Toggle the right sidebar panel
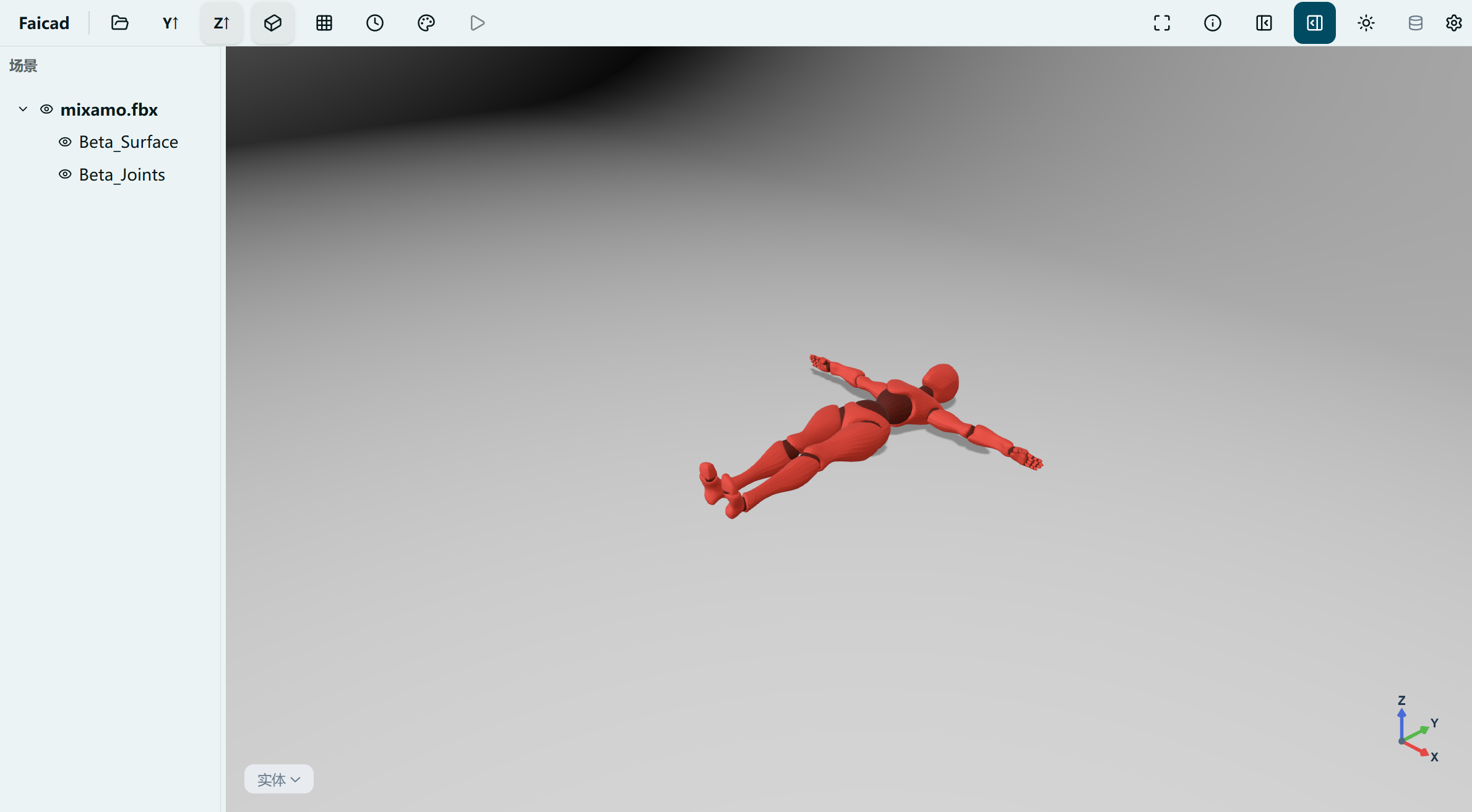 click(x=1315, y=23)
